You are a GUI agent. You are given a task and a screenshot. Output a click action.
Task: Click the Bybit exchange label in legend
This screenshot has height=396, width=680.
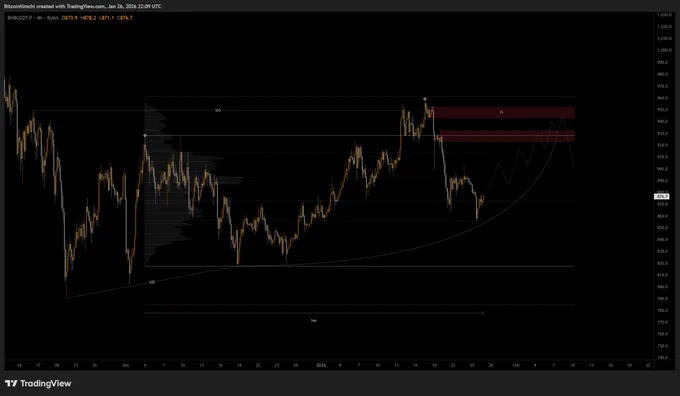[52, 18]
